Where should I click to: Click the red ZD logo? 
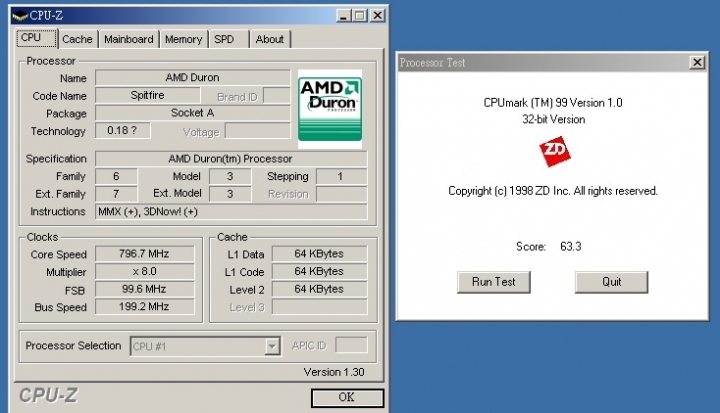(555, 151)
